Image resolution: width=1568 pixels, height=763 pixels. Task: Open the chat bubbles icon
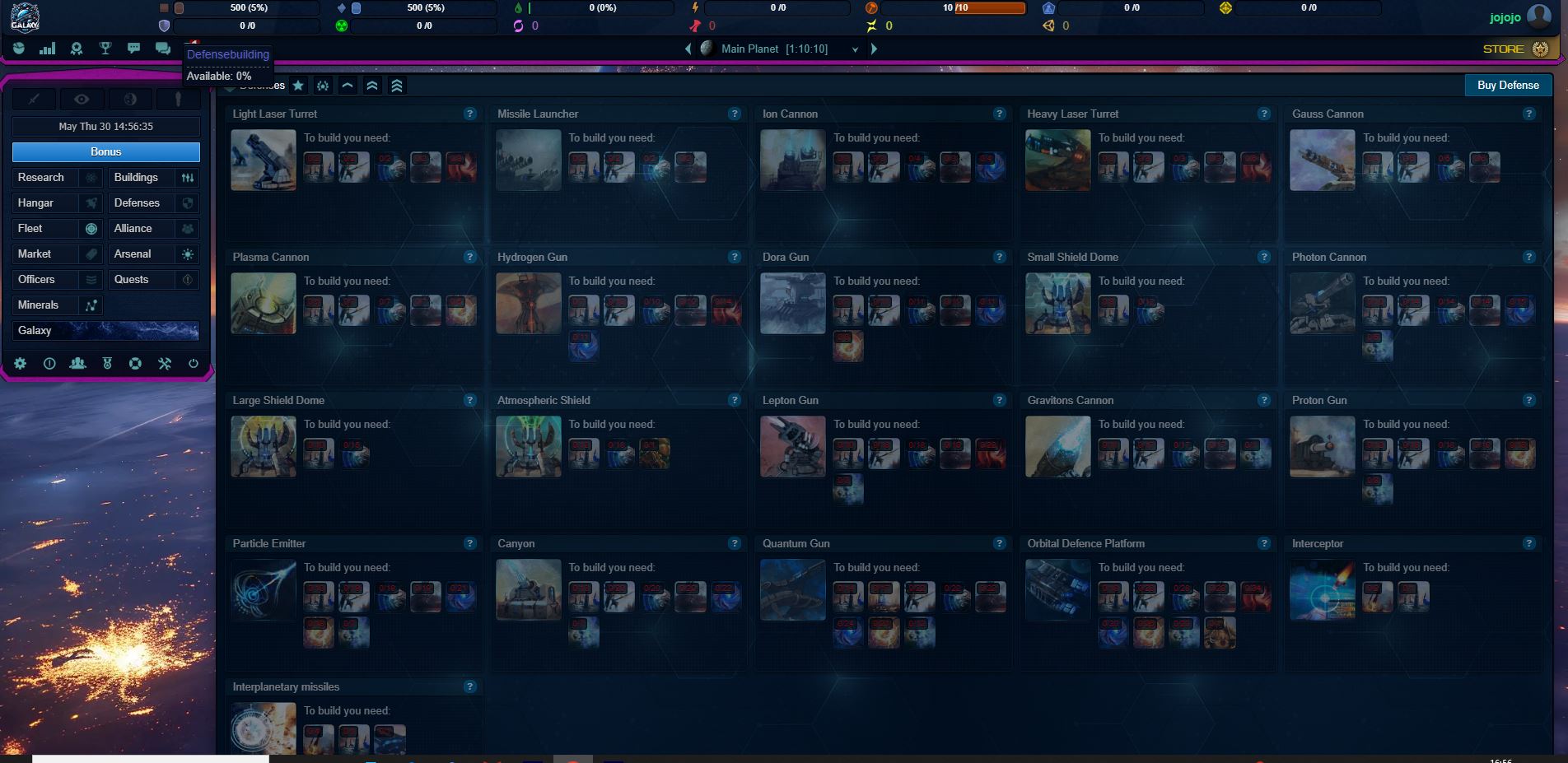(x=163, y=49)
